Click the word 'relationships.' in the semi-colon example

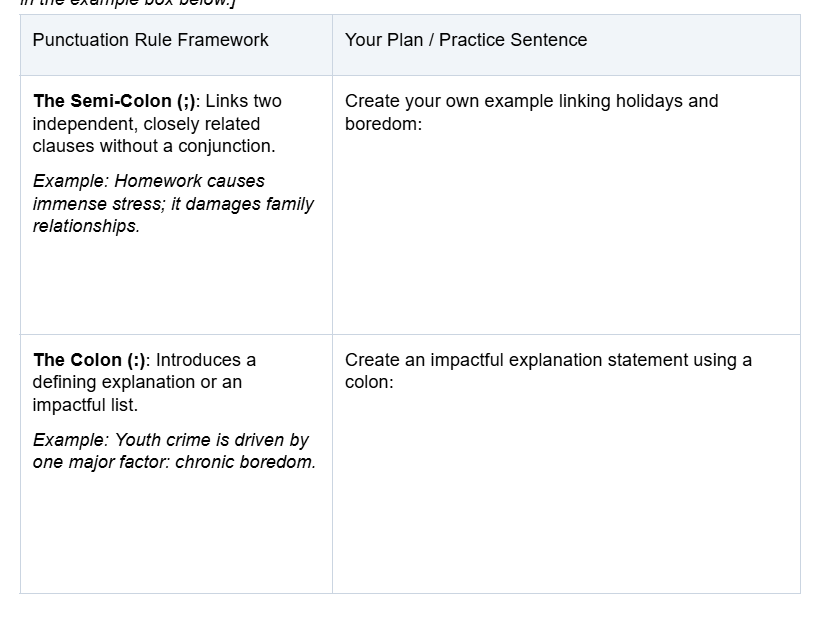[86, 226]
